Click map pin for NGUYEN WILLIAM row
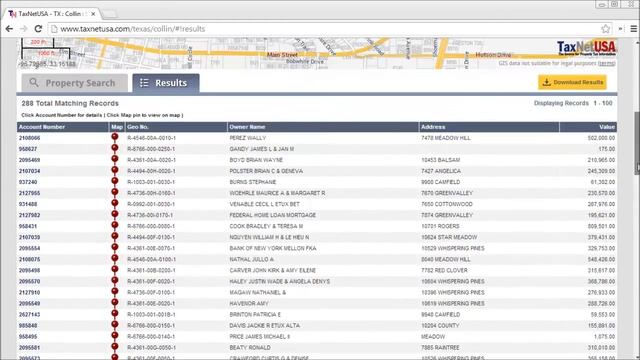640x360 pixels. (x=115, y=236)
